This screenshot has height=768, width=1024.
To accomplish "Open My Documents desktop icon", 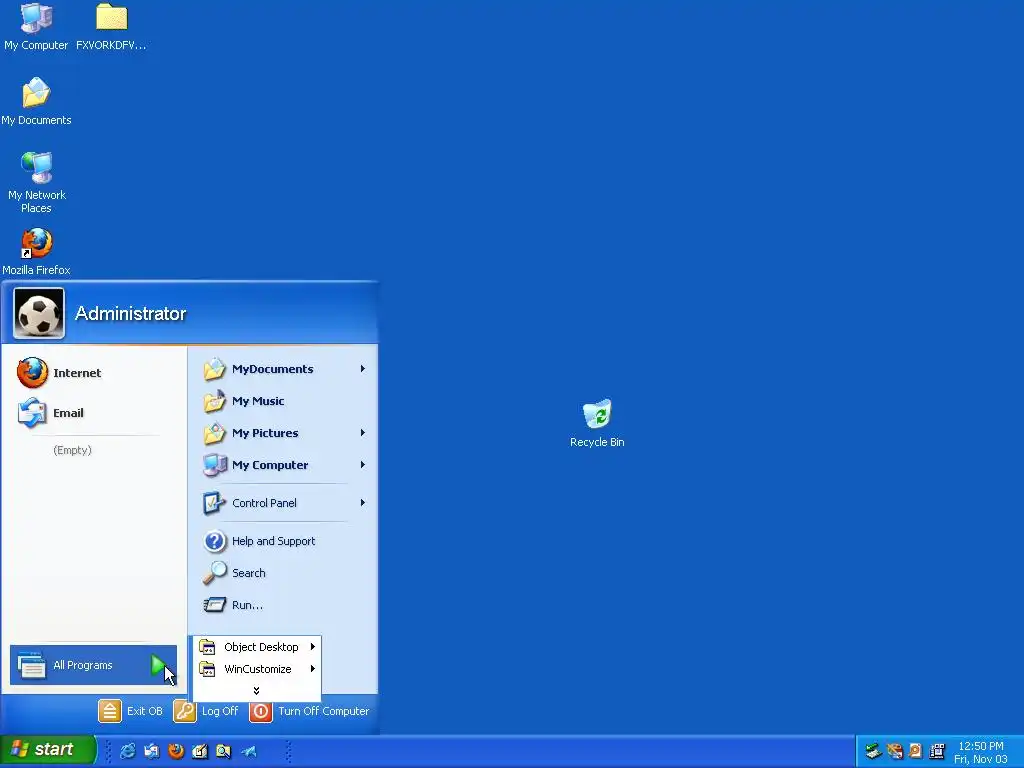I will tap(36, 101).
